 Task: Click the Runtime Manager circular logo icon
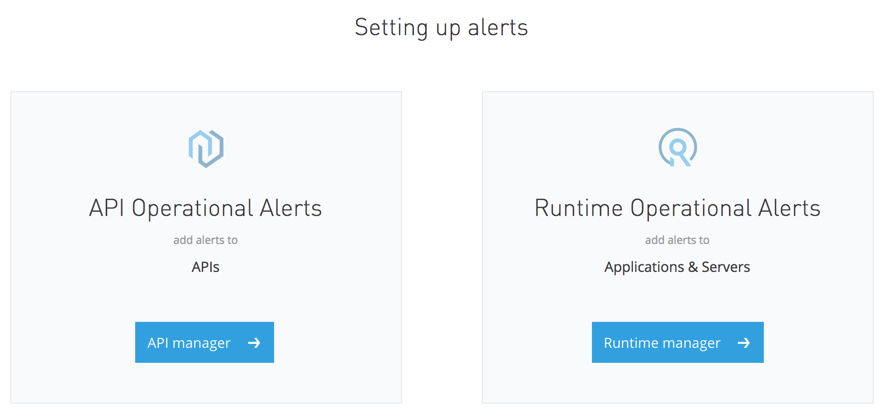678,148
